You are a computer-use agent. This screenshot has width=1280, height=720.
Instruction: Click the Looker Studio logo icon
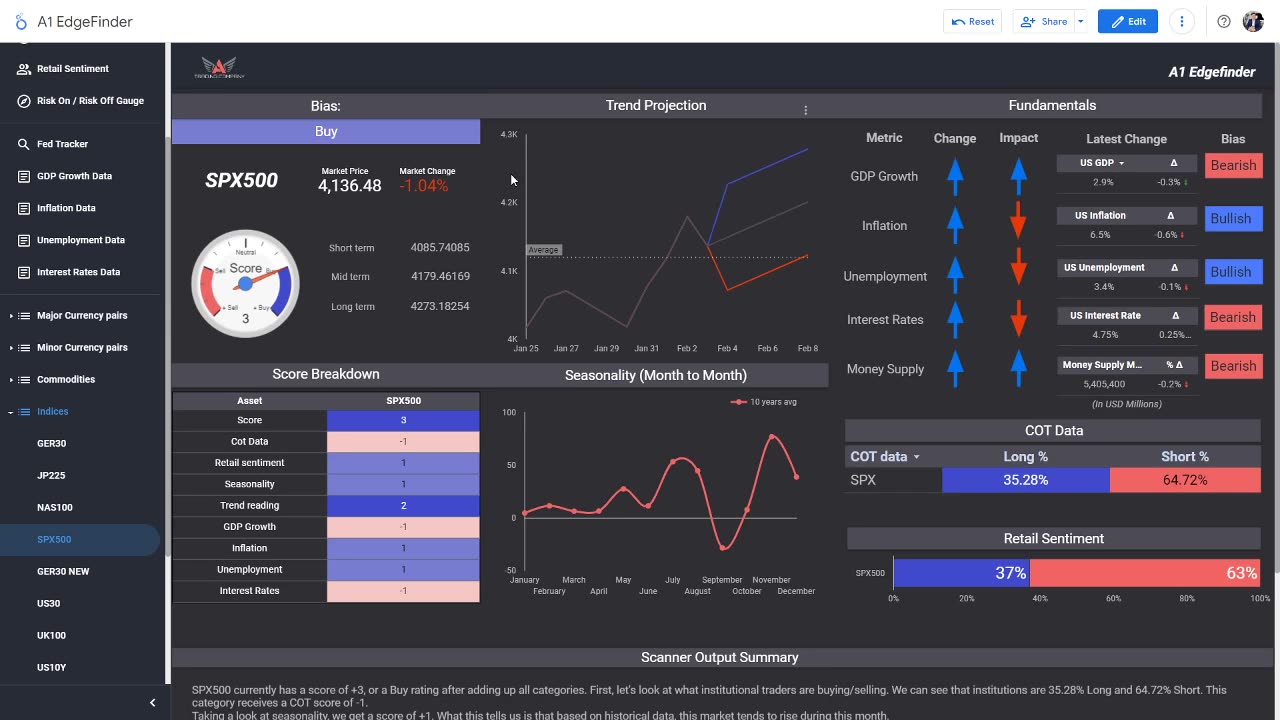21,22
